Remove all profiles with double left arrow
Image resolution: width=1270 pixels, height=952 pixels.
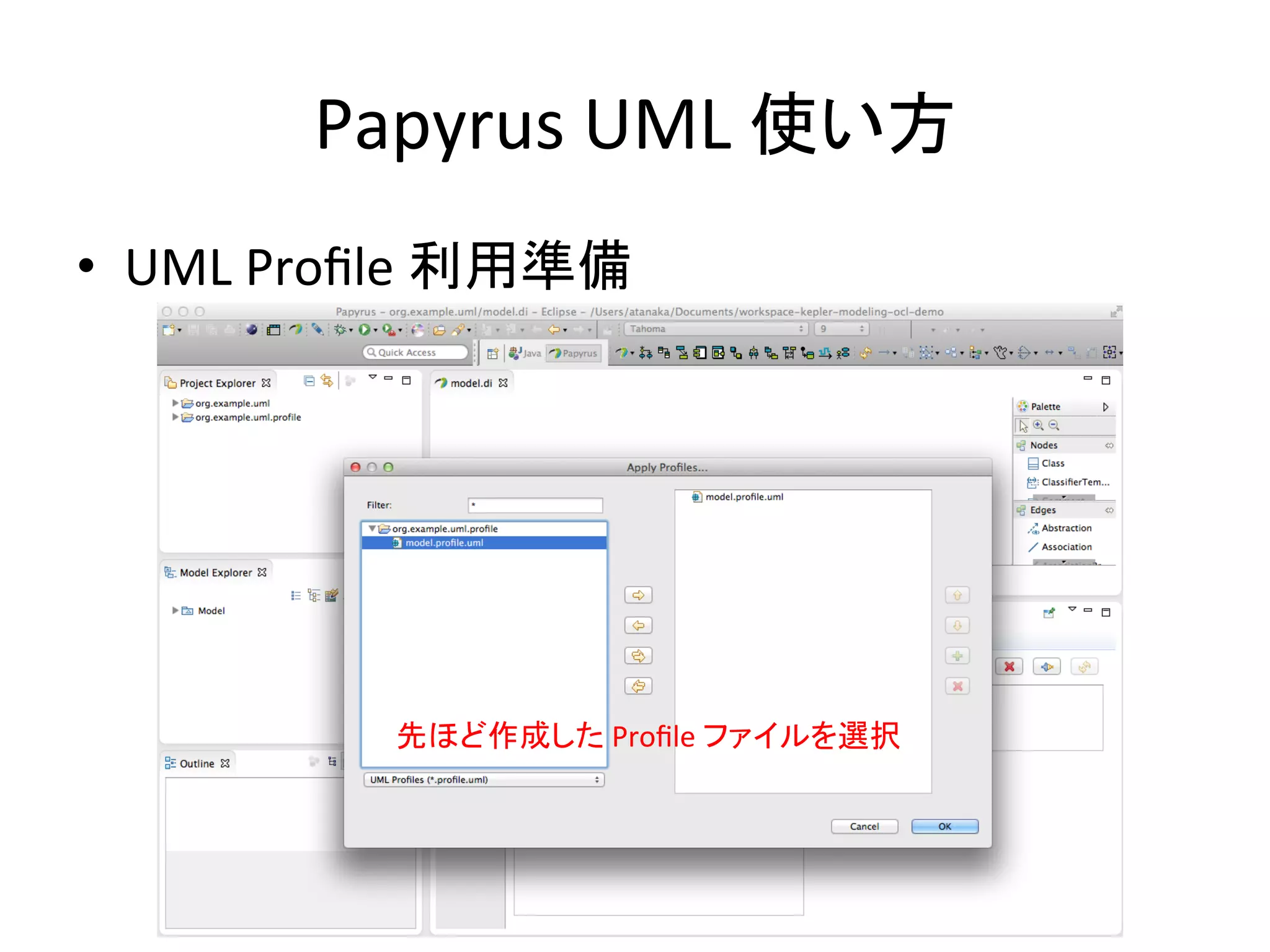pyautogui.click(x=638, y=686)
